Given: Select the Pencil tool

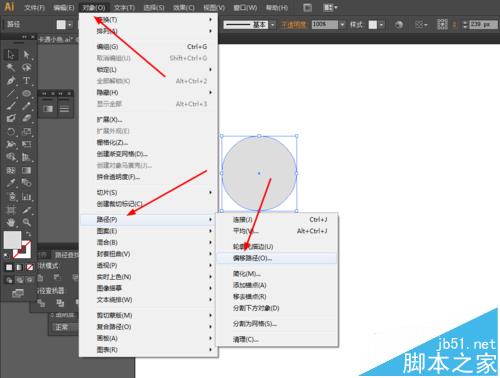Looking at the screenshot, I should 26,106.
